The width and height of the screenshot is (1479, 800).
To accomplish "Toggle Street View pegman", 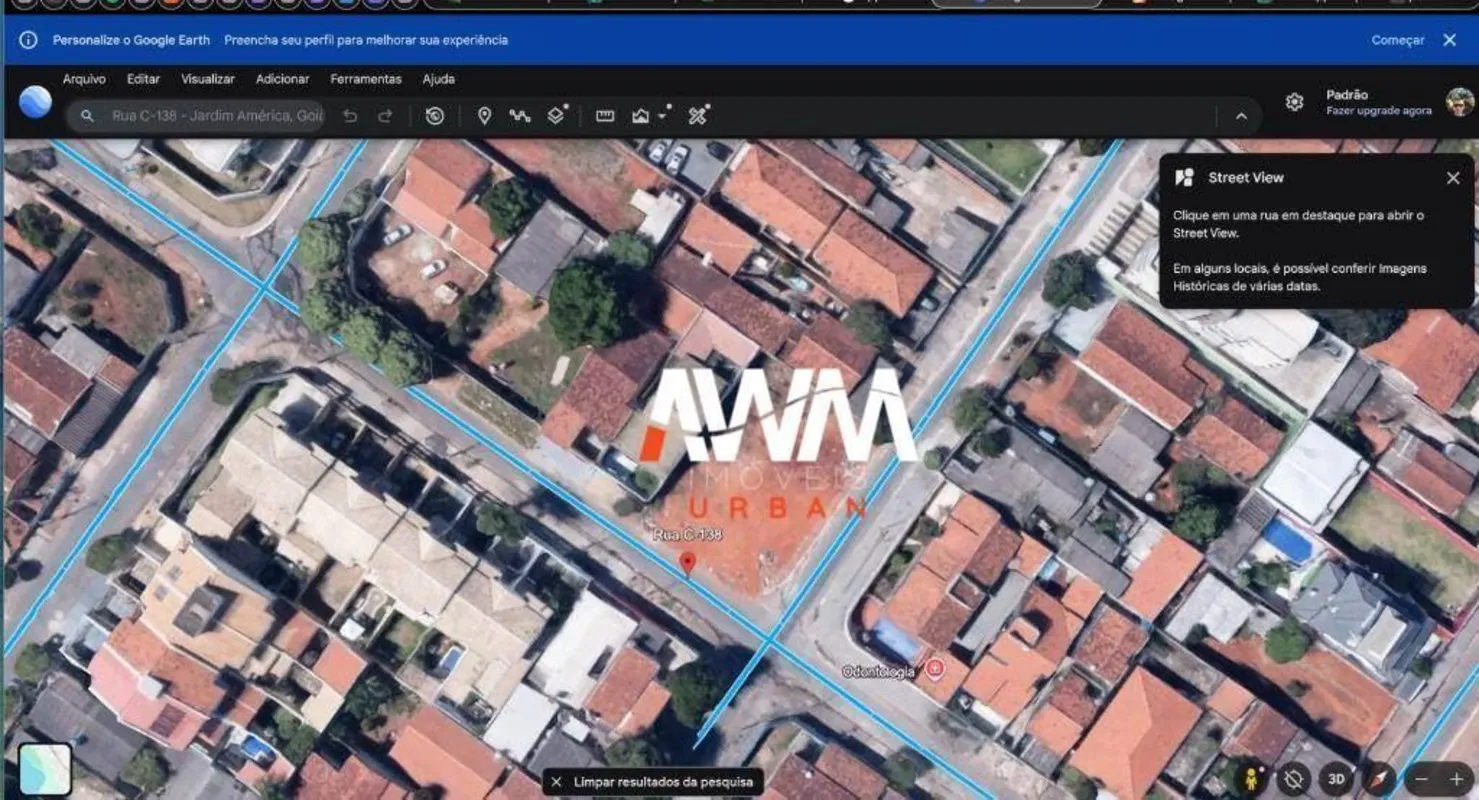I will tap(1250, 779).
